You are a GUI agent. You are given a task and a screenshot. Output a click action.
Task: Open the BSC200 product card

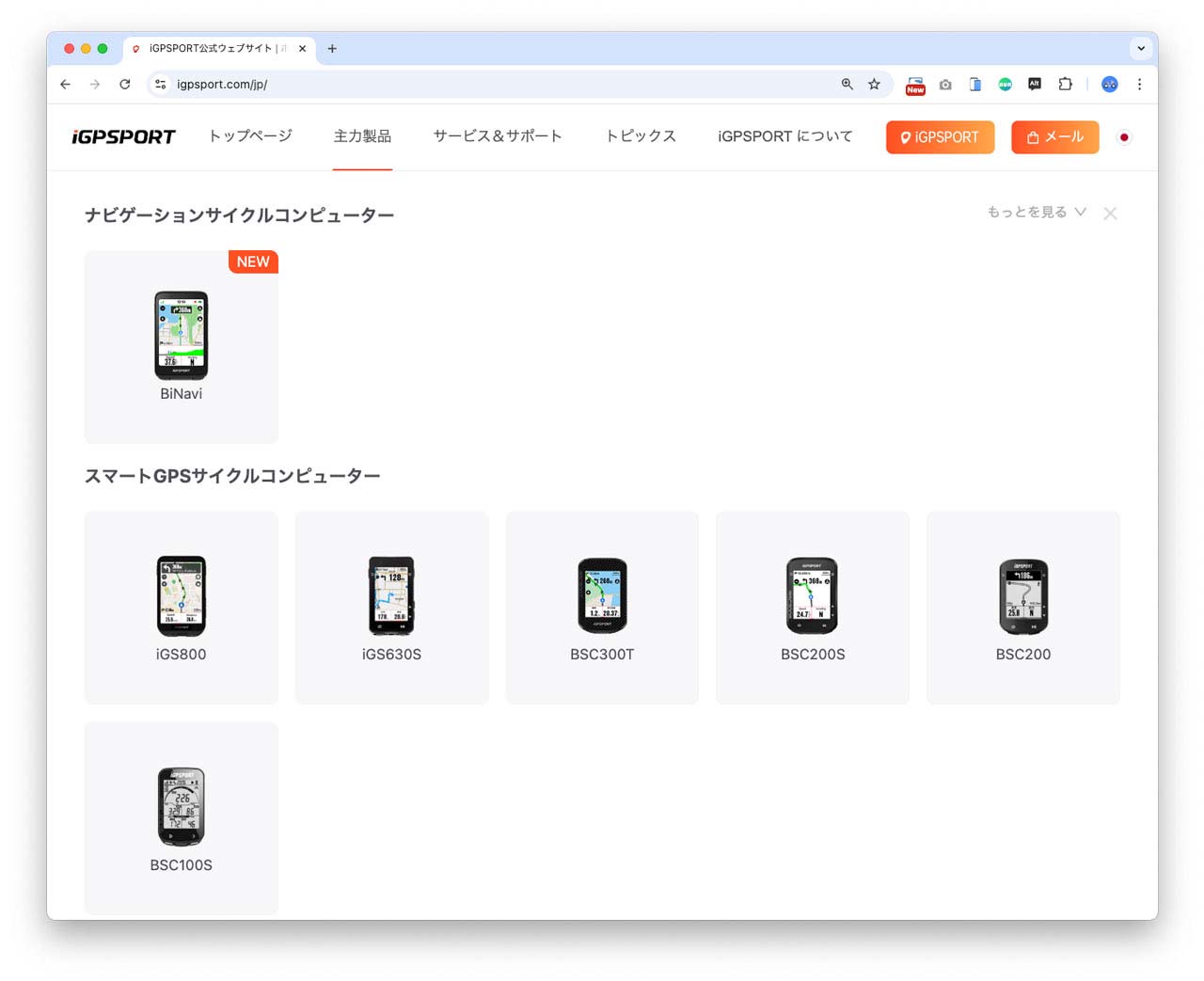coord(1023,608)
